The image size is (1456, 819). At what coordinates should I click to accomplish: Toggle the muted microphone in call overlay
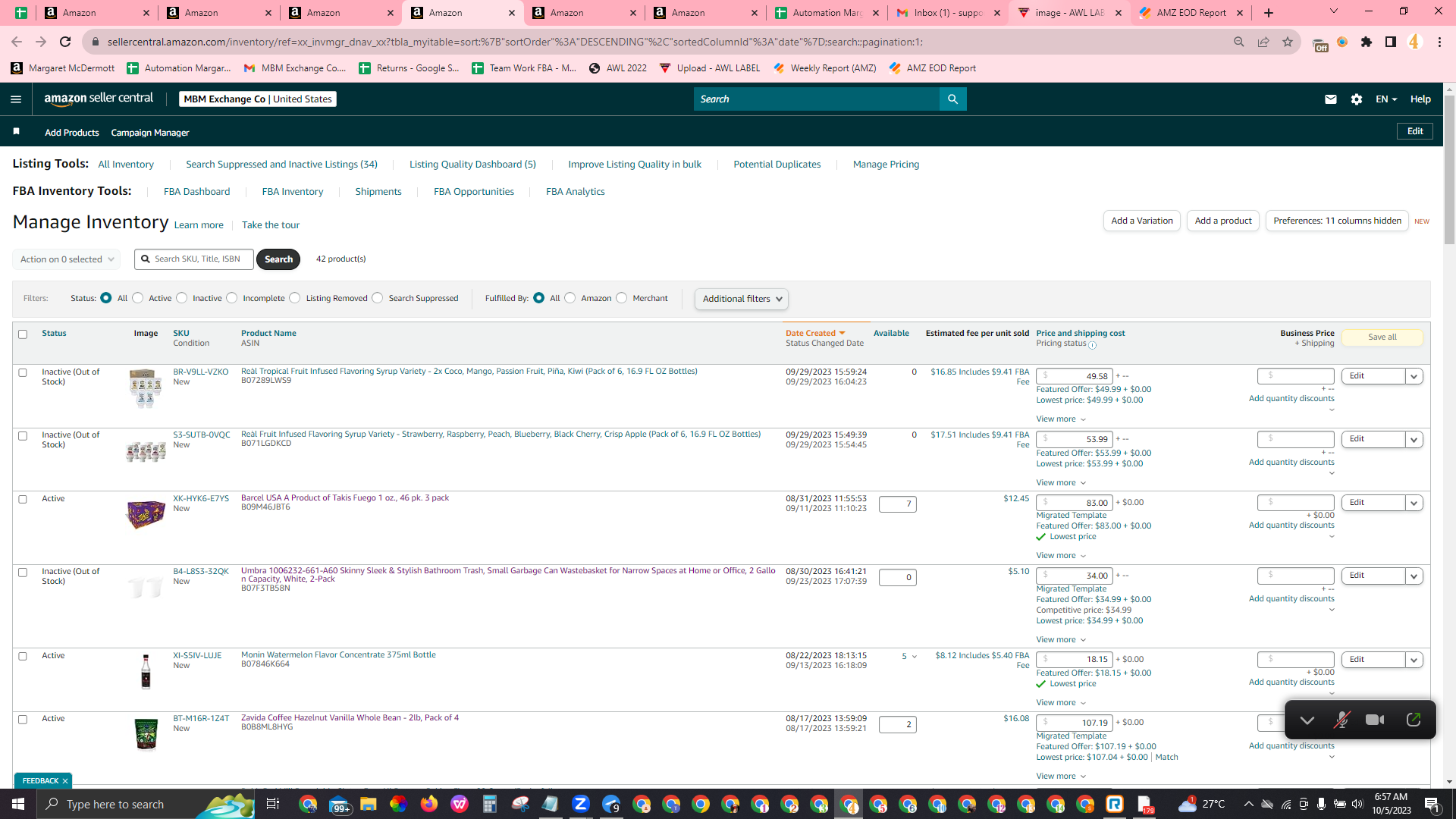pyautogui.click(x=1341, y=720)
